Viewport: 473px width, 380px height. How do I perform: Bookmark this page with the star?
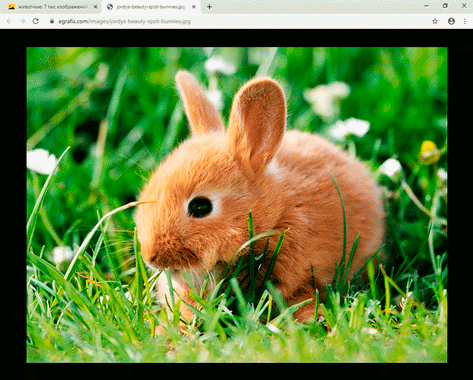(x=435, y=21)
